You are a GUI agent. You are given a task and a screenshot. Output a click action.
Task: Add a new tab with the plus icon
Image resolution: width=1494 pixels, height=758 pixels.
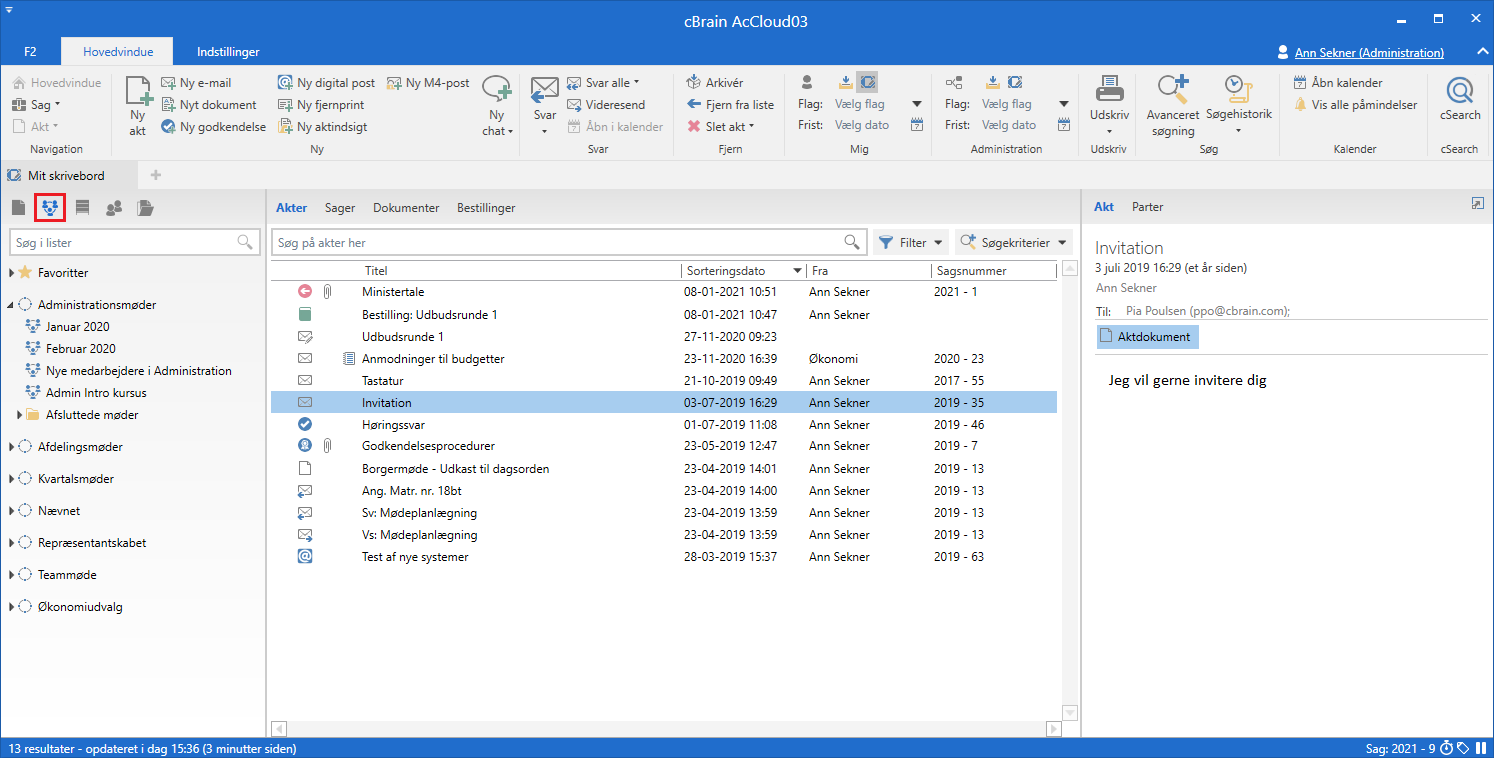(x=155, y=175)
